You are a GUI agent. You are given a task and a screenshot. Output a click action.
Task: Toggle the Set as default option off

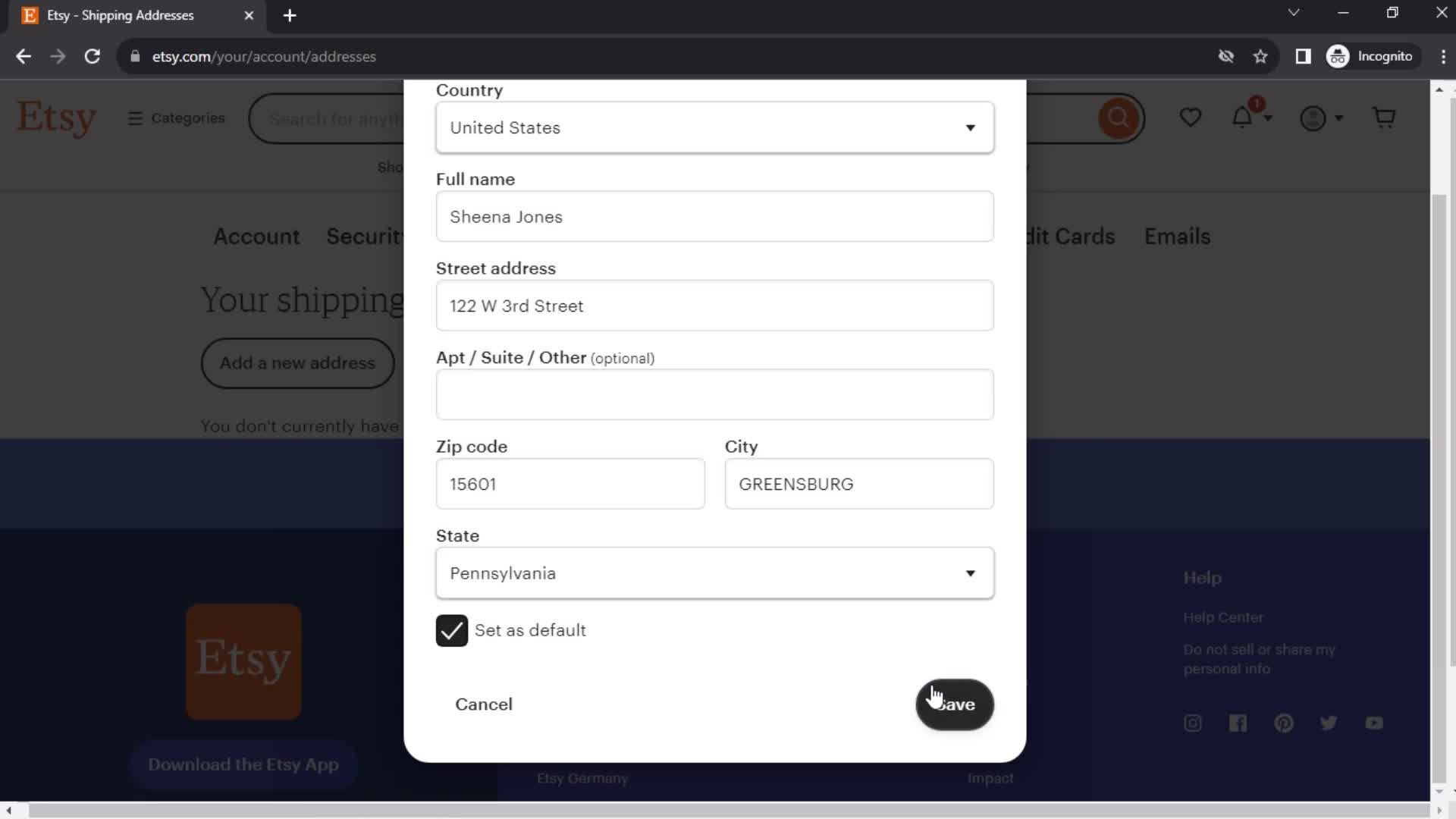pyautogui.click(x=452, y=630)
